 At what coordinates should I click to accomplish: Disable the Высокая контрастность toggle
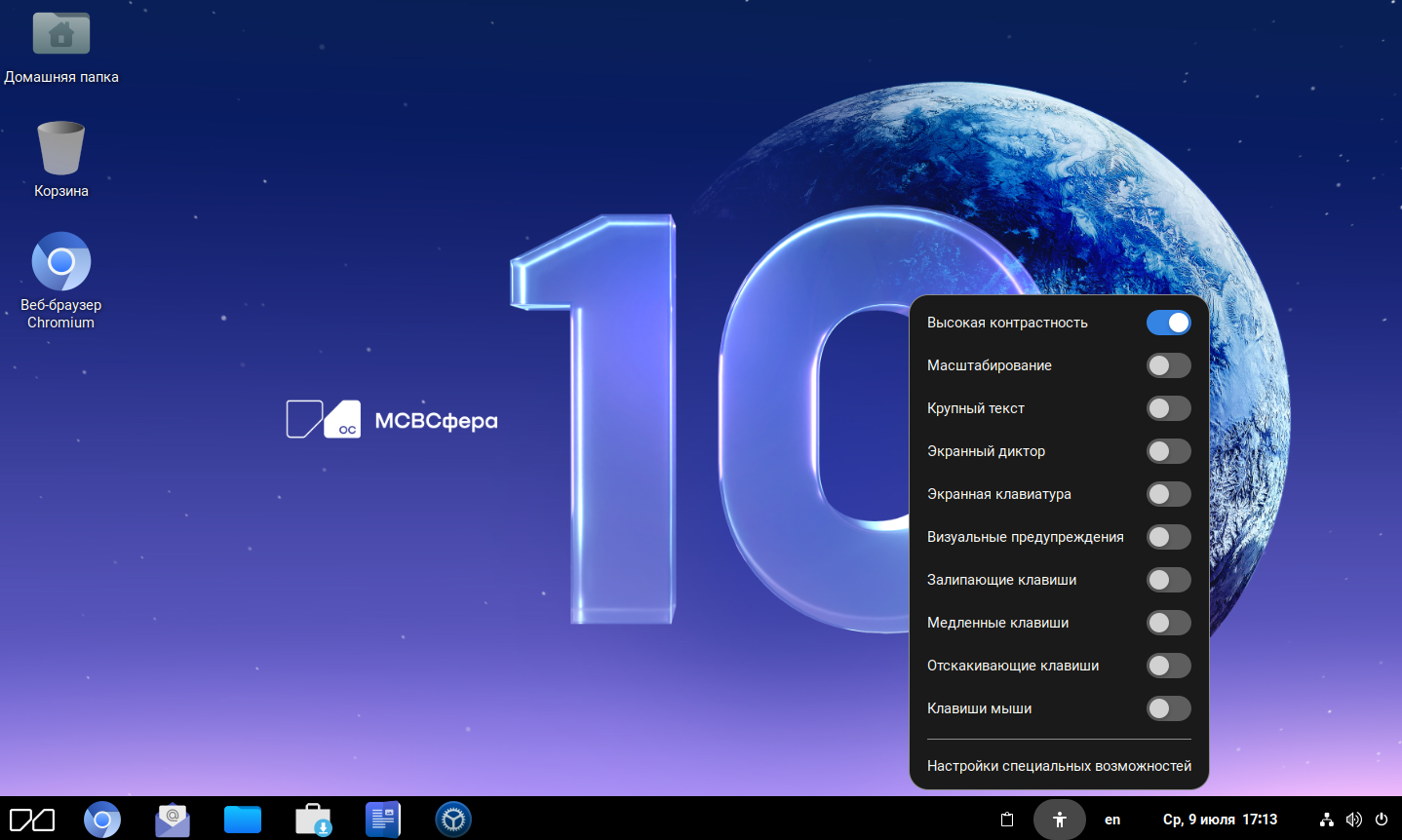pyautogui.click(x=1168, y=323)
